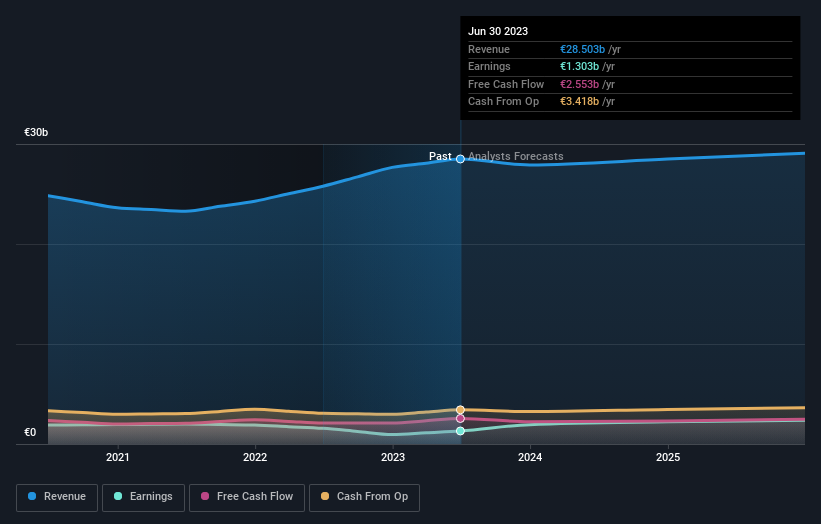Click the Earnings row label in tooltip
This screenshot has height=524, width=821.
tap(489, 66)
